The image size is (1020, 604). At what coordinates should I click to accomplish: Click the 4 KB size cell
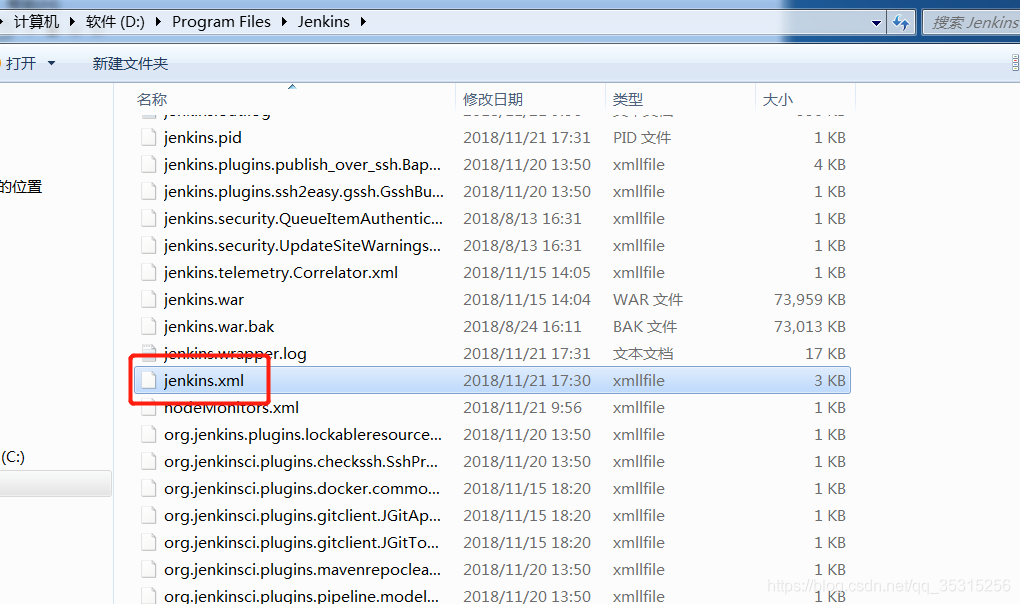pos(829,165)
